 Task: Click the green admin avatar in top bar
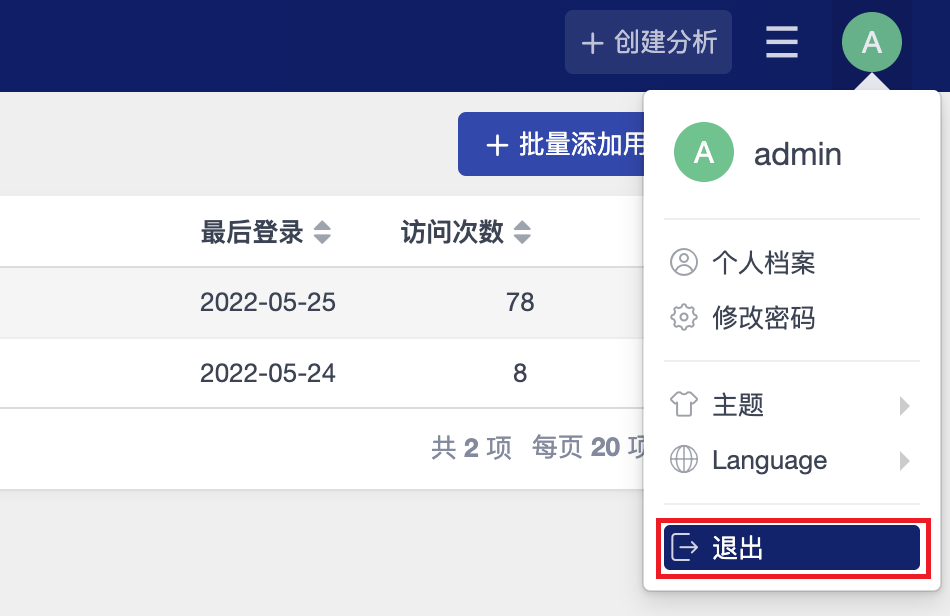(871, 42)
